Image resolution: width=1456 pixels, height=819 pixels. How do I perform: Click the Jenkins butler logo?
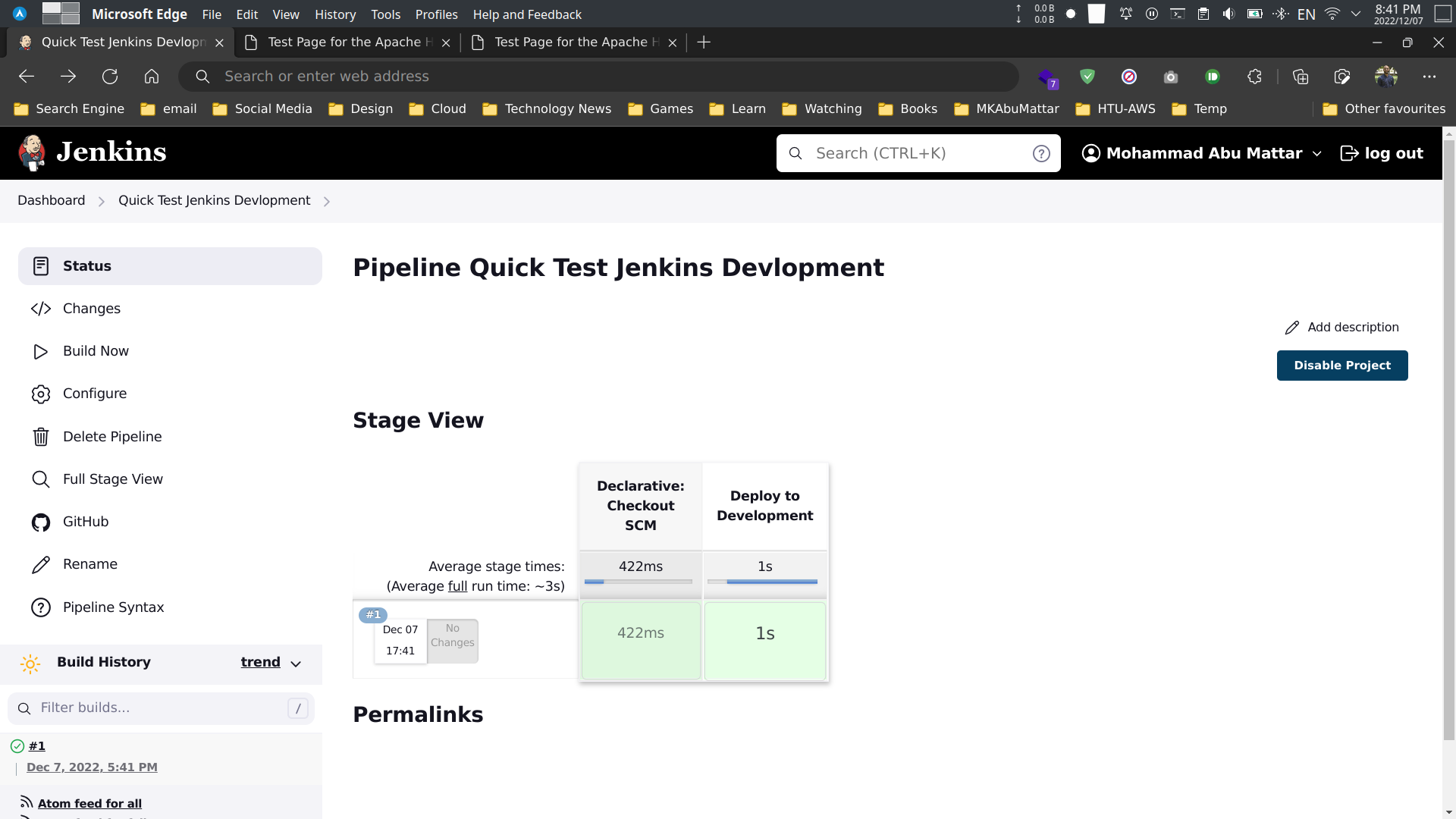click(32, 152)
